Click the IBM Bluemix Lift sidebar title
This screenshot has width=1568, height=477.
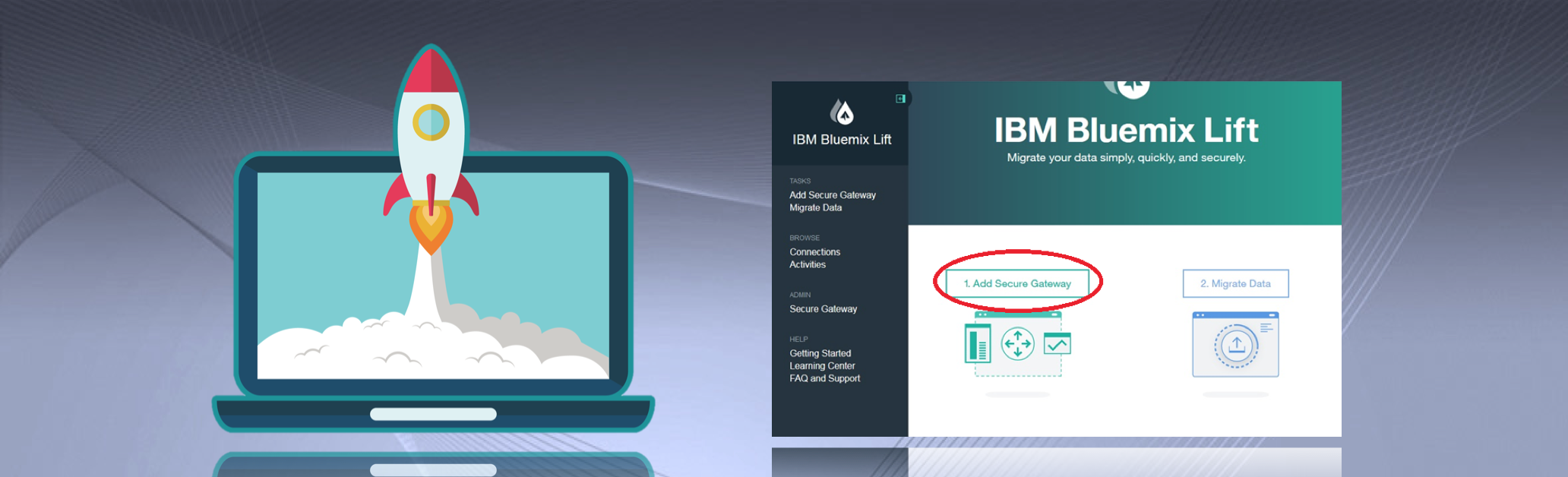tap(842, 140)
